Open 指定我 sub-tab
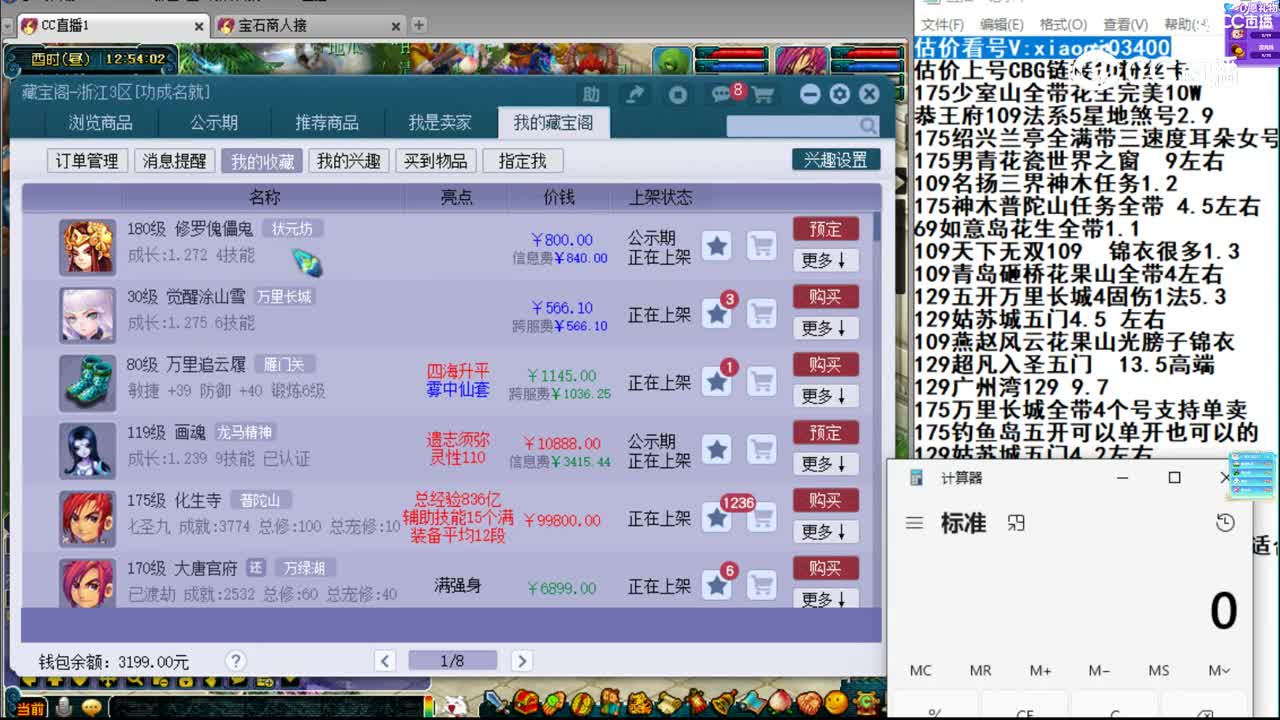The width and height of the screenshot is (1280, 720). coord(523,161)
